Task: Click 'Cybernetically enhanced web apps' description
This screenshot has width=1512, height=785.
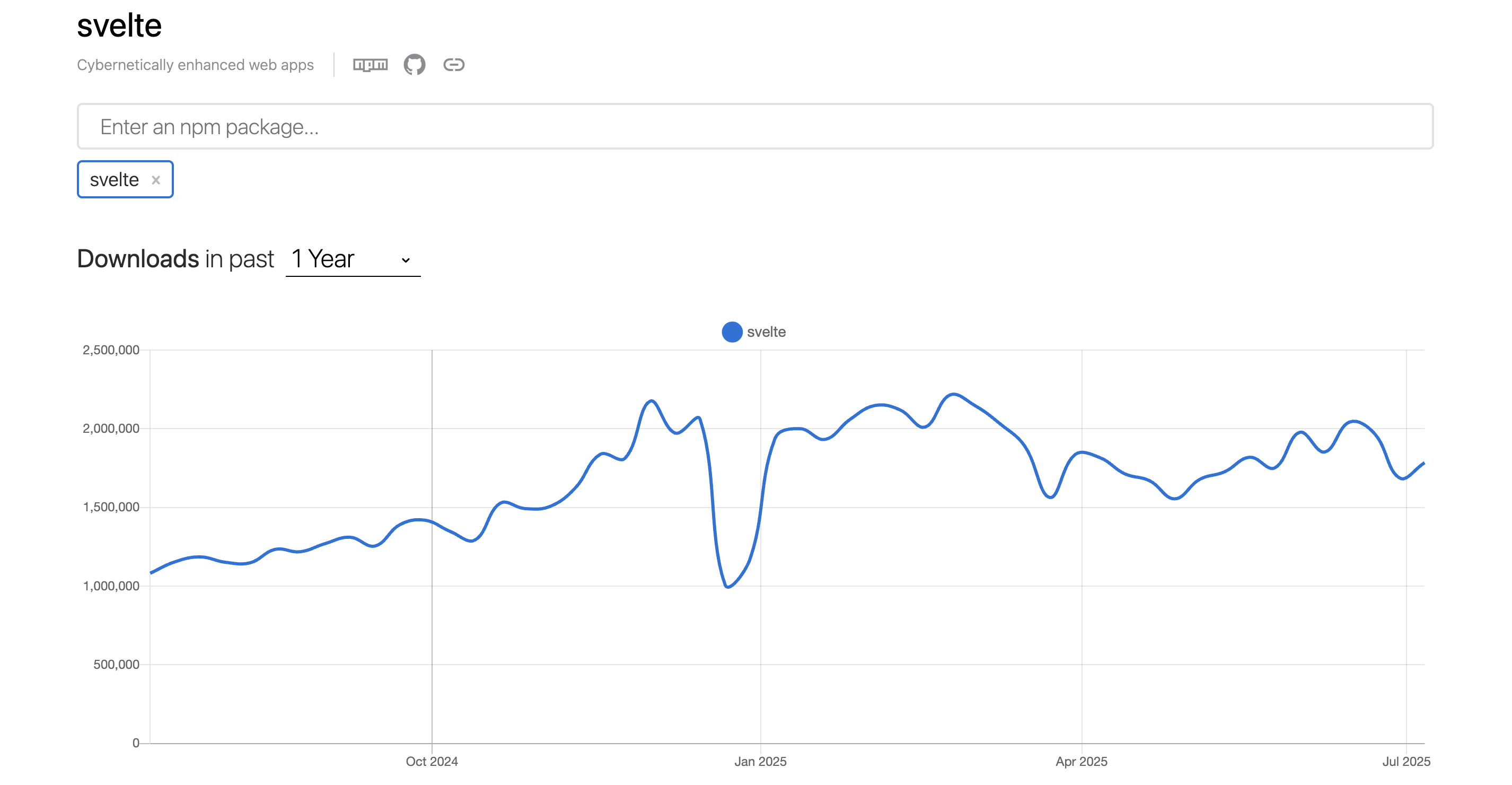Action: click(196, 65)
